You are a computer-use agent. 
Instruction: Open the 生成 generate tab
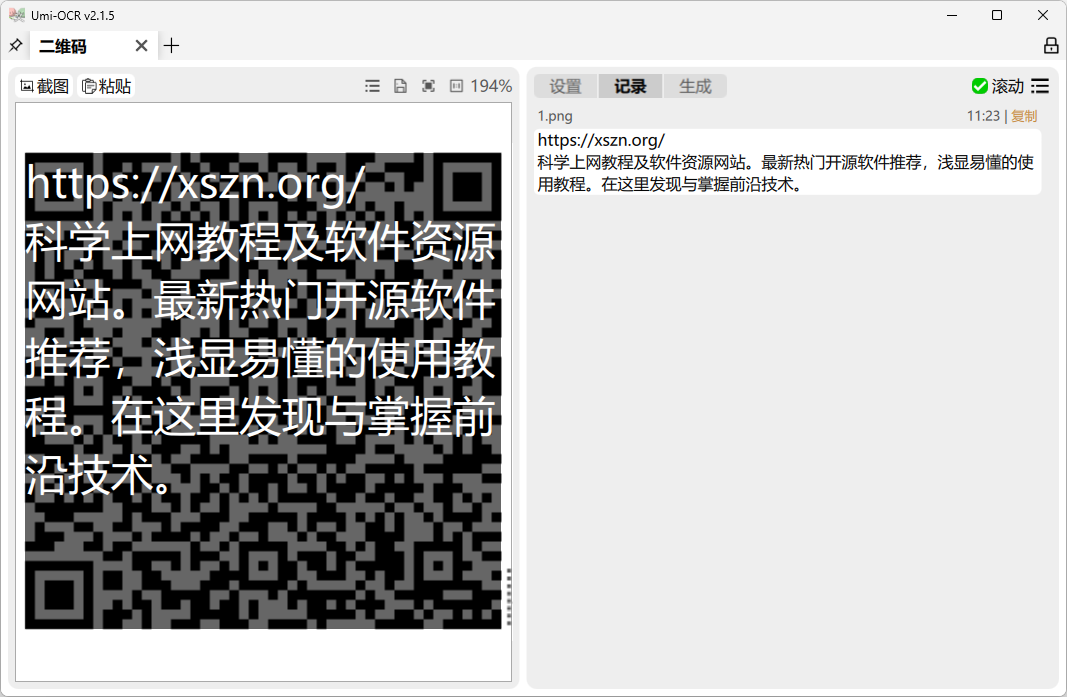click(x=695, y=86)
